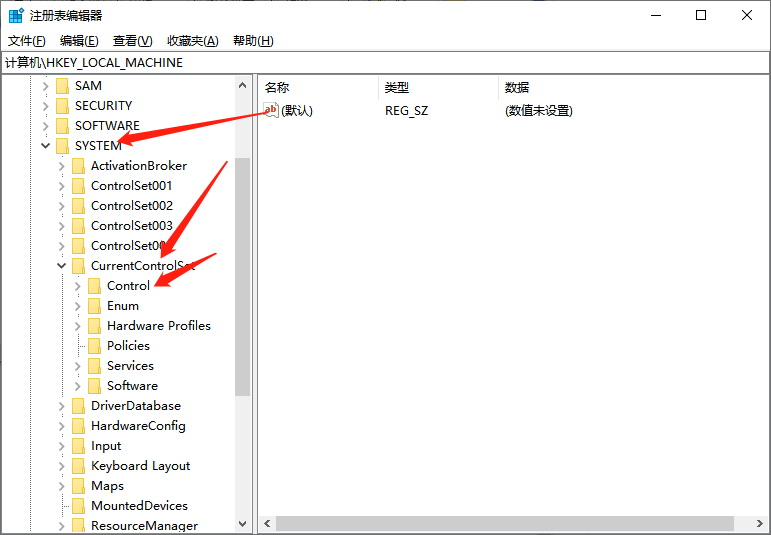The height and width of the screenshot is (535, 771).
Task: Click the Control key folder icon
Action: point(94,286)
